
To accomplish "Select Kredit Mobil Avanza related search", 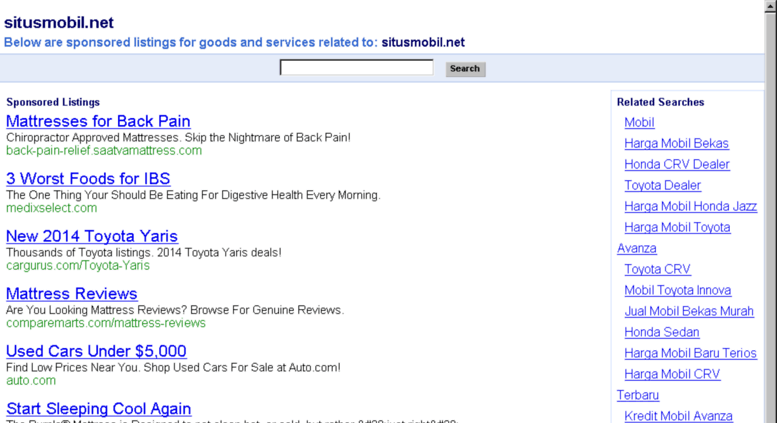I will [678, 416].
